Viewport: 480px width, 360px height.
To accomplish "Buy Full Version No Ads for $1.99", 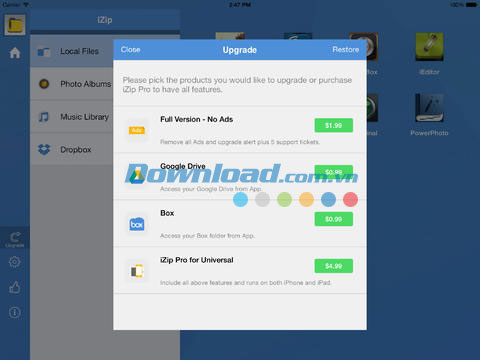I will click(334, 125).
